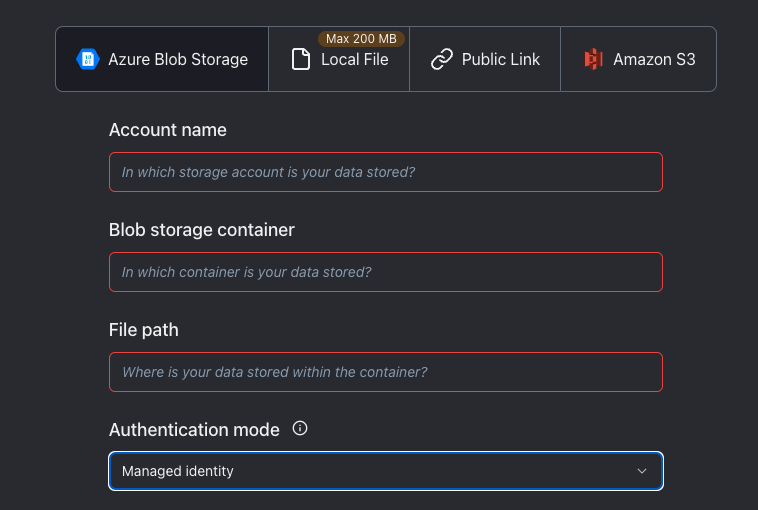Click the Authentication mode info icon
This screenshot has height=510, width=758.
[x=300, y=429]
